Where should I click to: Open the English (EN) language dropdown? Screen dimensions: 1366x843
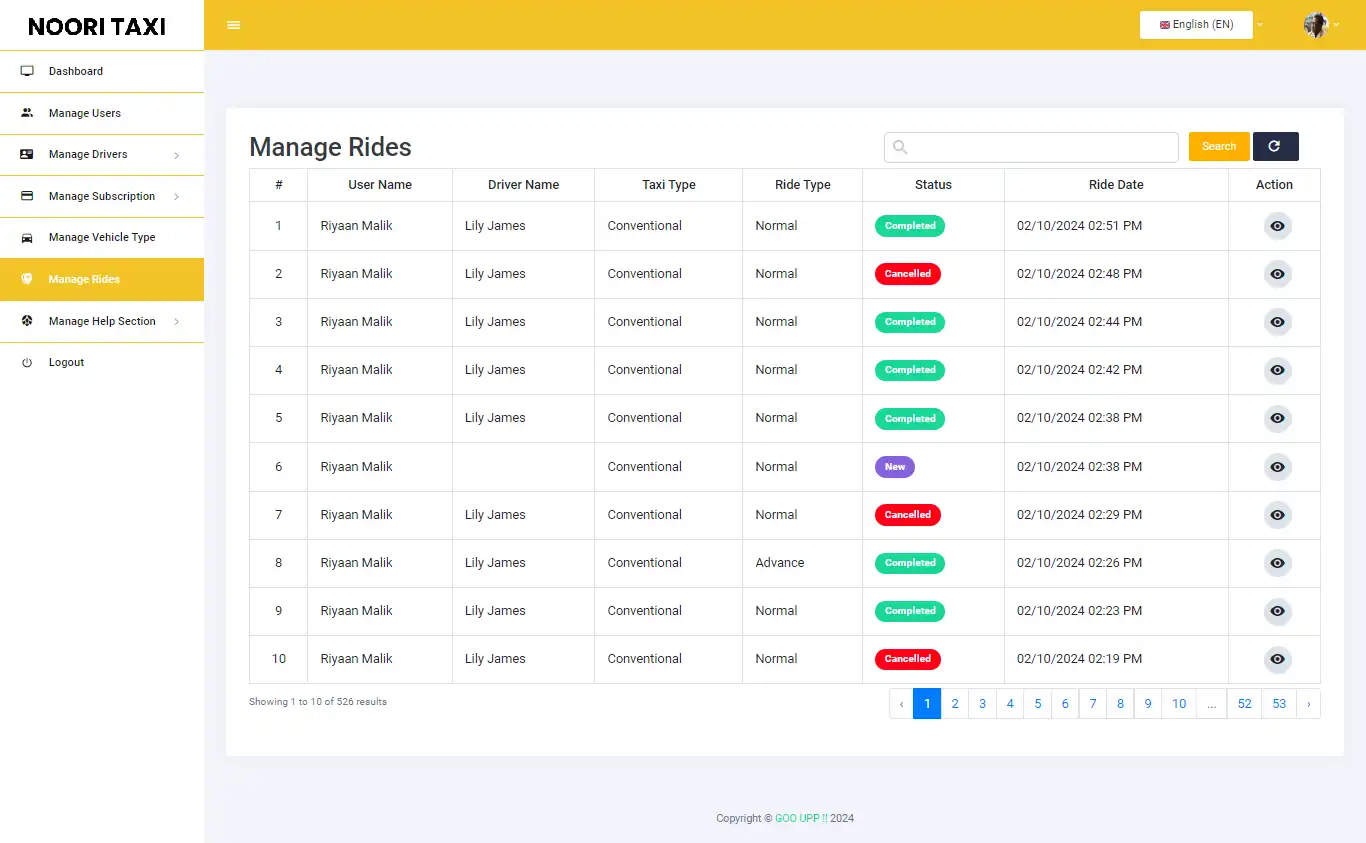coord(1196,24)
